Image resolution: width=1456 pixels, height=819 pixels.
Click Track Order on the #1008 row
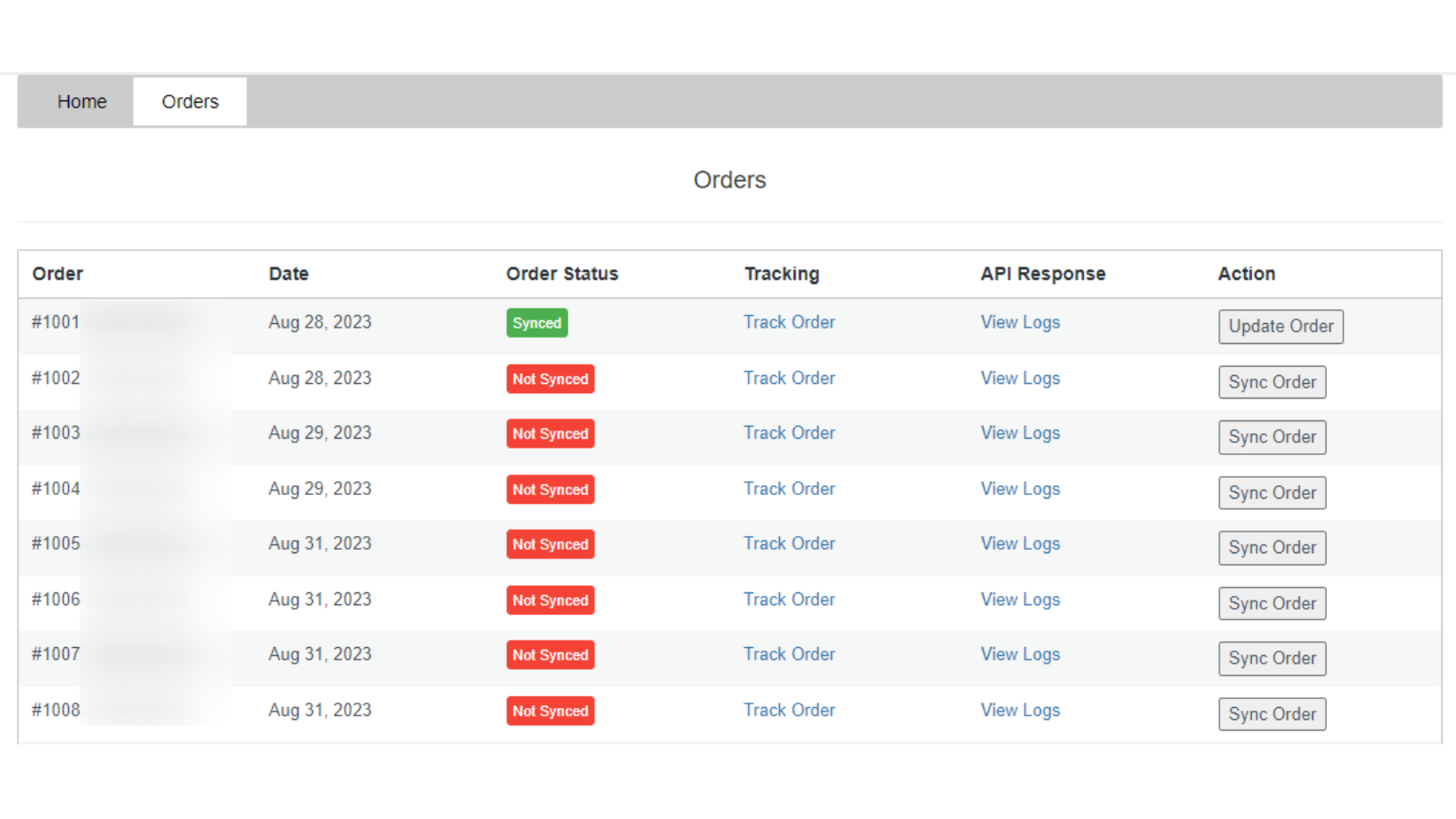[x=789, y=710]
